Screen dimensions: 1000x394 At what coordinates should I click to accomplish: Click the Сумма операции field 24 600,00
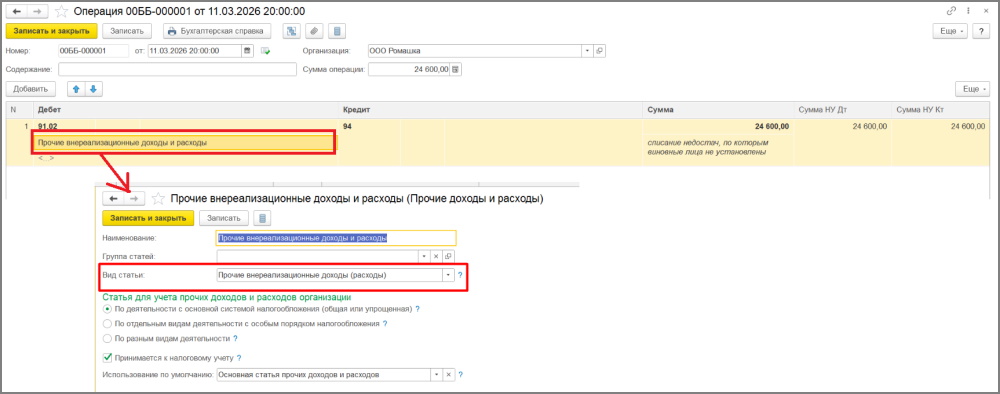point(409,69)
